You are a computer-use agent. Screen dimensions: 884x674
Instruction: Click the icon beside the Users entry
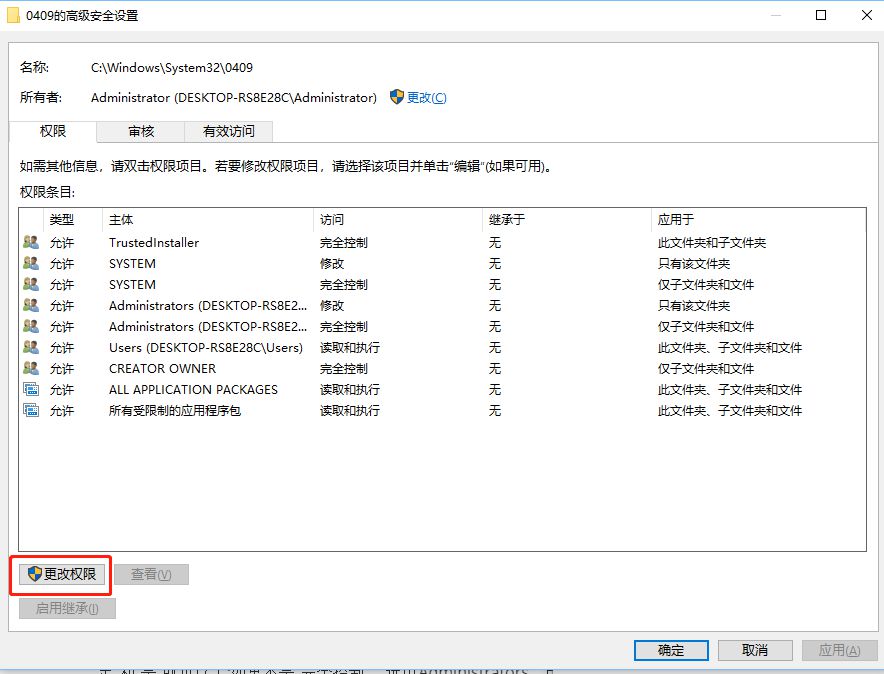pos(31,348)
